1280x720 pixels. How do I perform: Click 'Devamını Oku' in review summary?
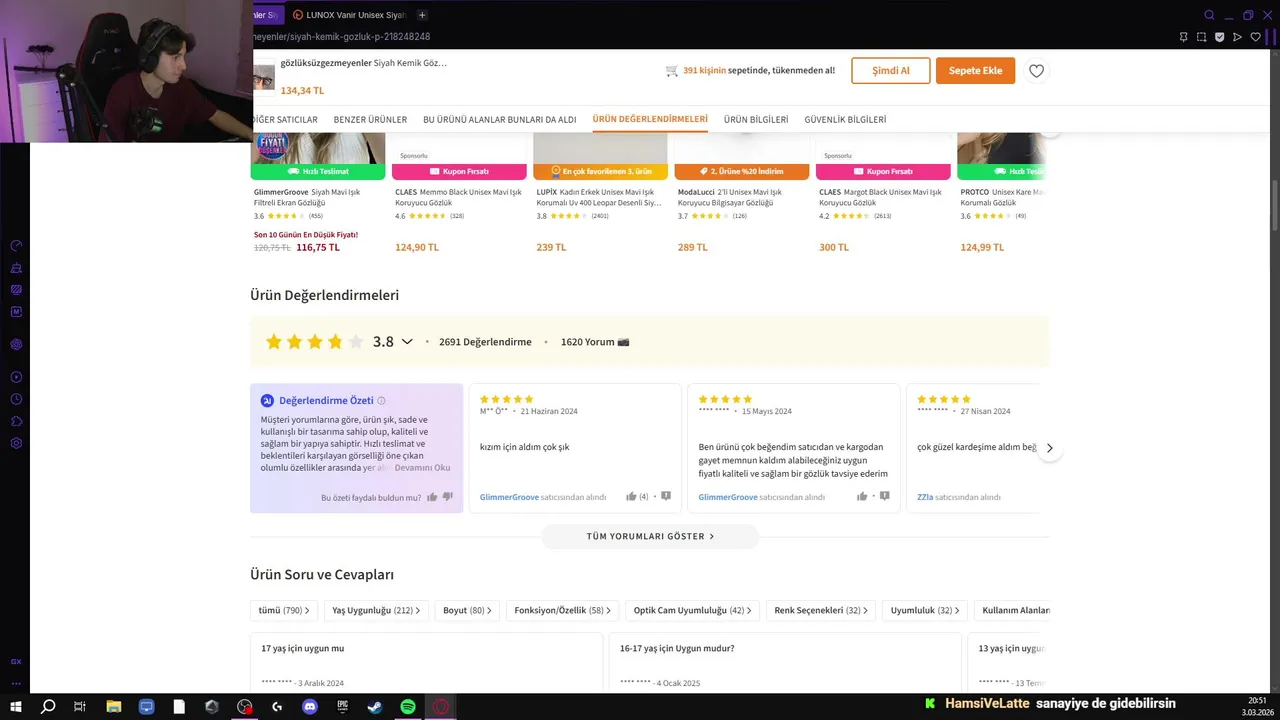(422, 468)
